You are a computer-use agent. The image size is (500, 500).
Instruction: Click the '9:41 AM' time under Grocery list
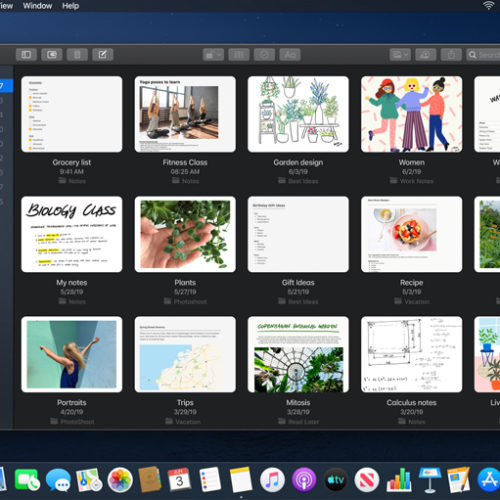click(x=72, y=172)
